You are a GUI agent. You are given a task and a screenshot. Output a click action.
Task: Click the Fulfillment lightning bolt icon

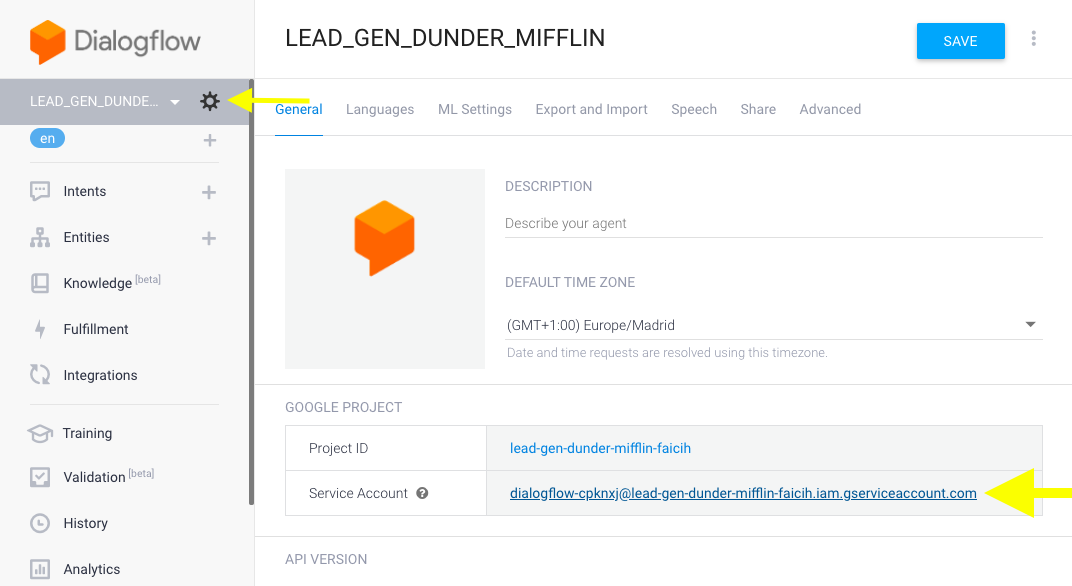(40, 329)
